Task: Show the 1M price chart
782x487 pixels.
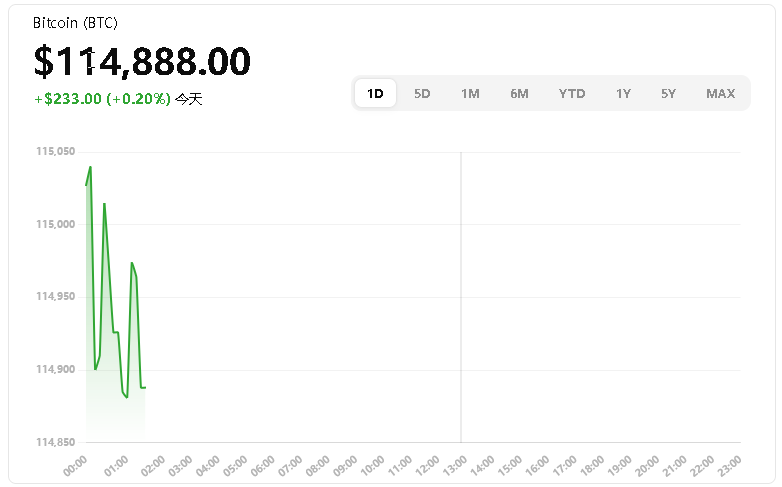Action: click(x=470, y=94)
